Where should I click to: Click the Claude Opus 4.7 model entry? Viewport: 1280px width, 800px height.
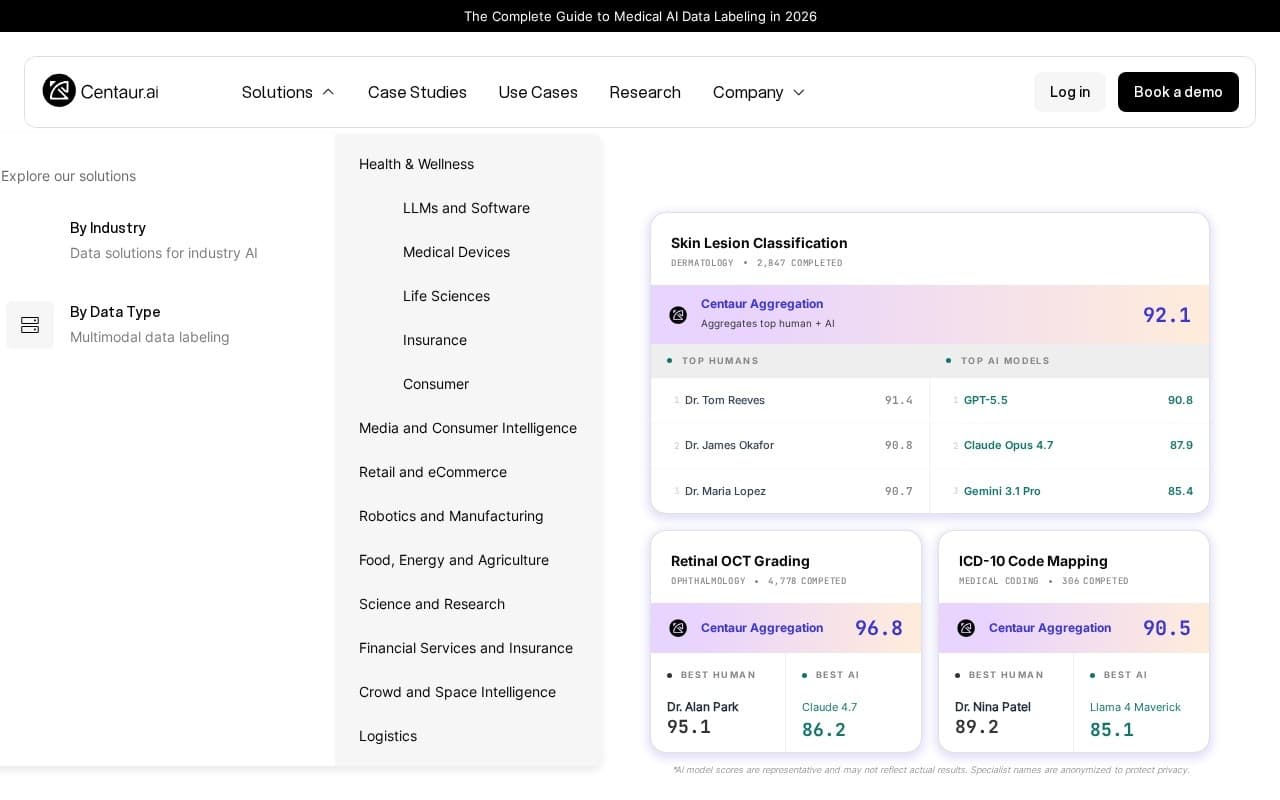pyautogui.click(x=1008, y=445)
